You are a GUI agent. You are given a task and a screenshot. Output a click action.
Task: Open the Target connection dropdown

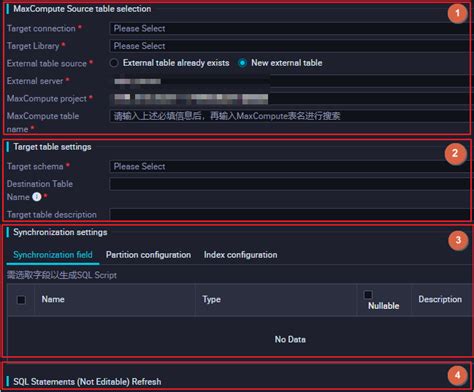tap(289, 29)
